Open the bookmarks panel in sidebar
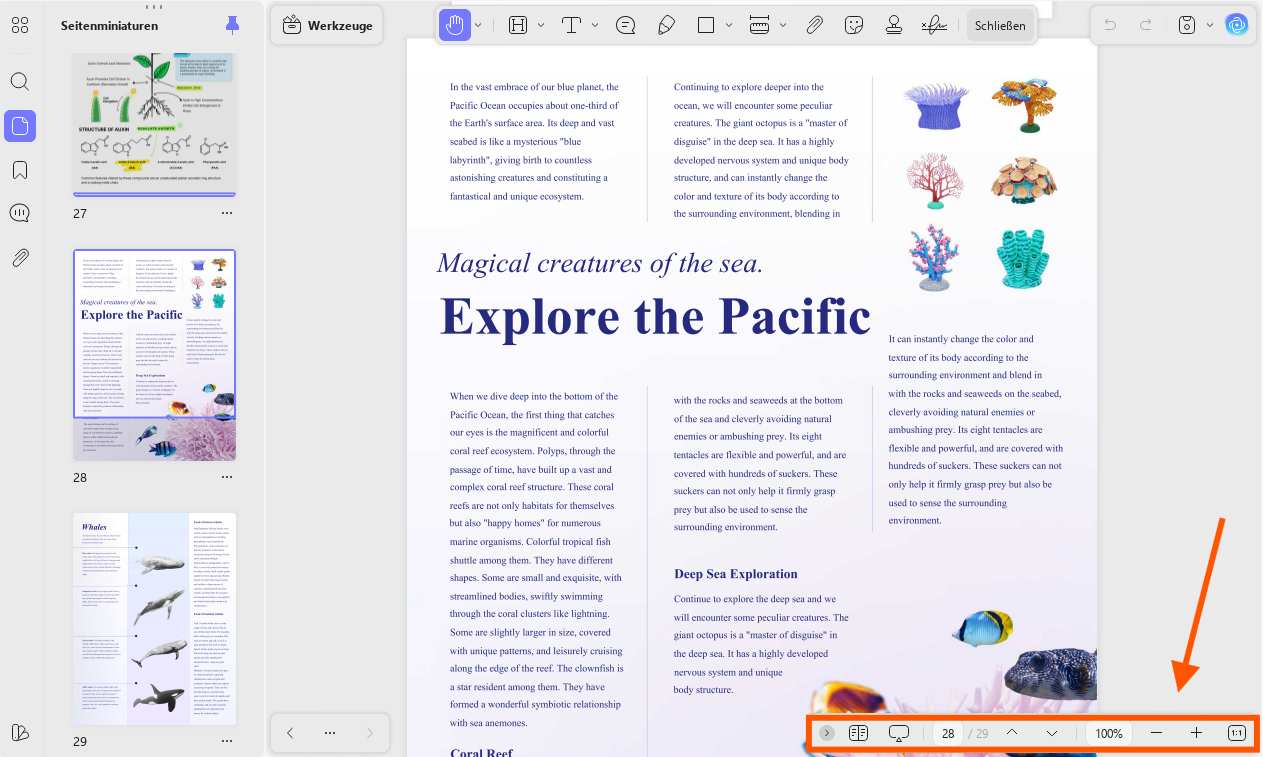 (20, 170)
